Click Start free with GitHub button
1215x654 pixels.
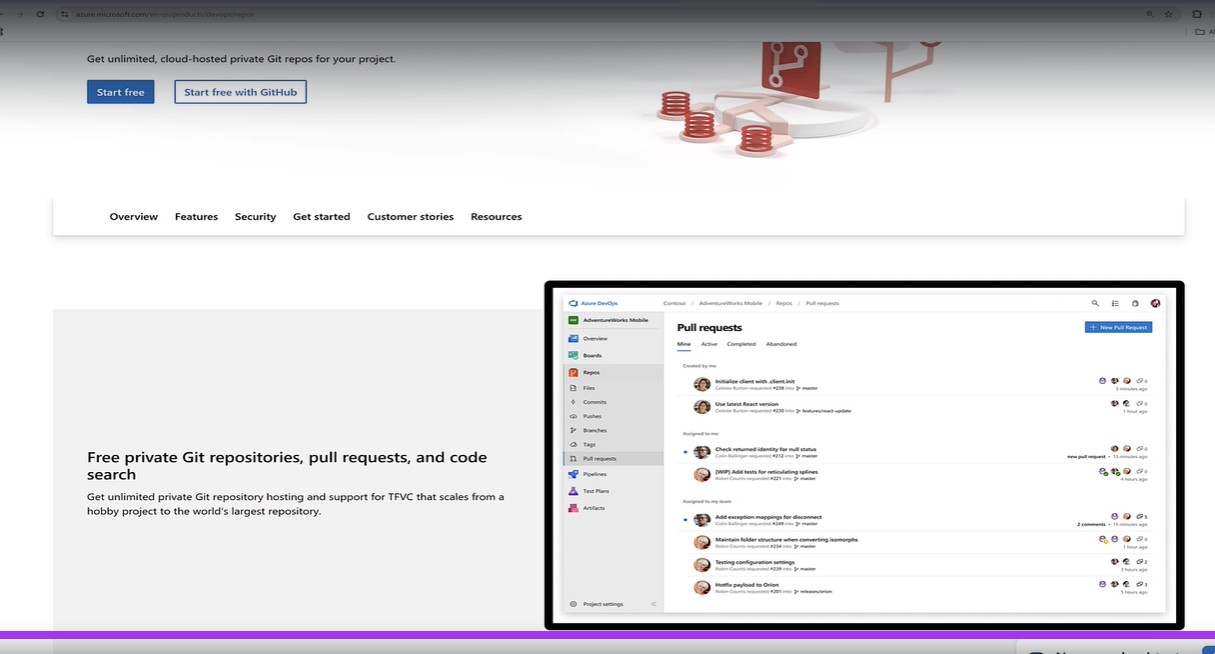point(240,92)
